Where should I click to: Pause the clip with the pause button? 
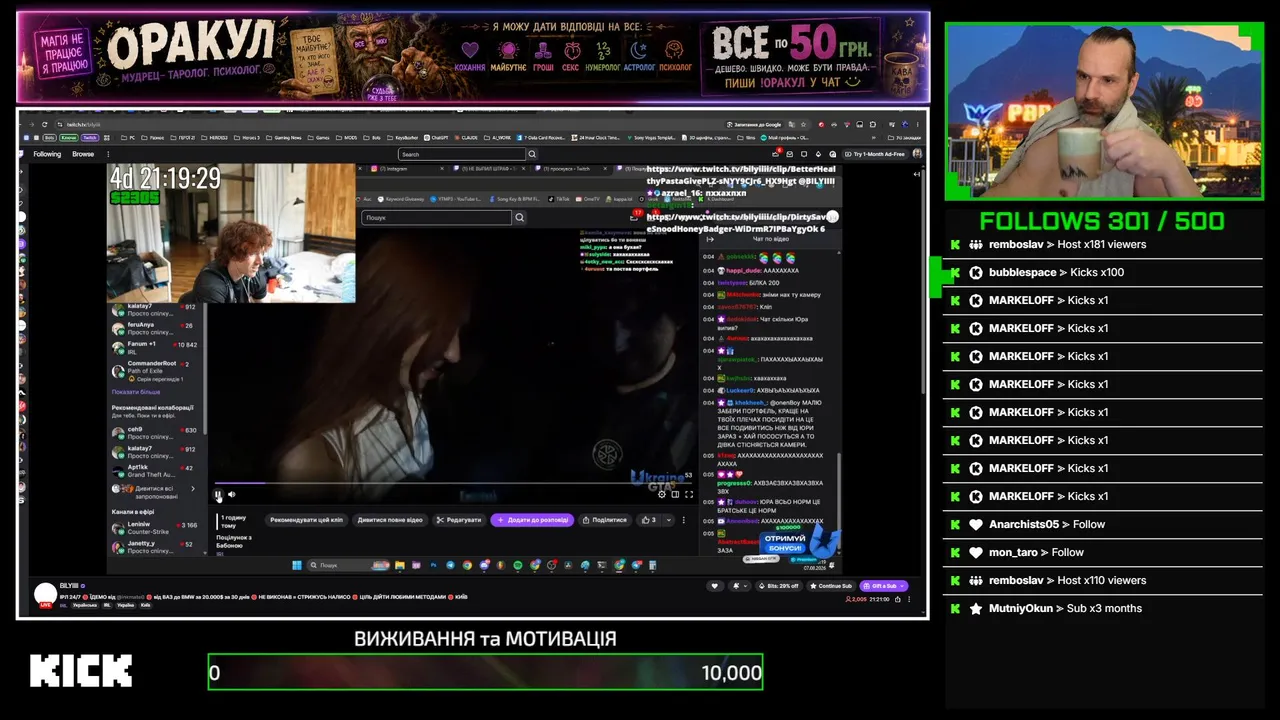click(x=219, y=494)
